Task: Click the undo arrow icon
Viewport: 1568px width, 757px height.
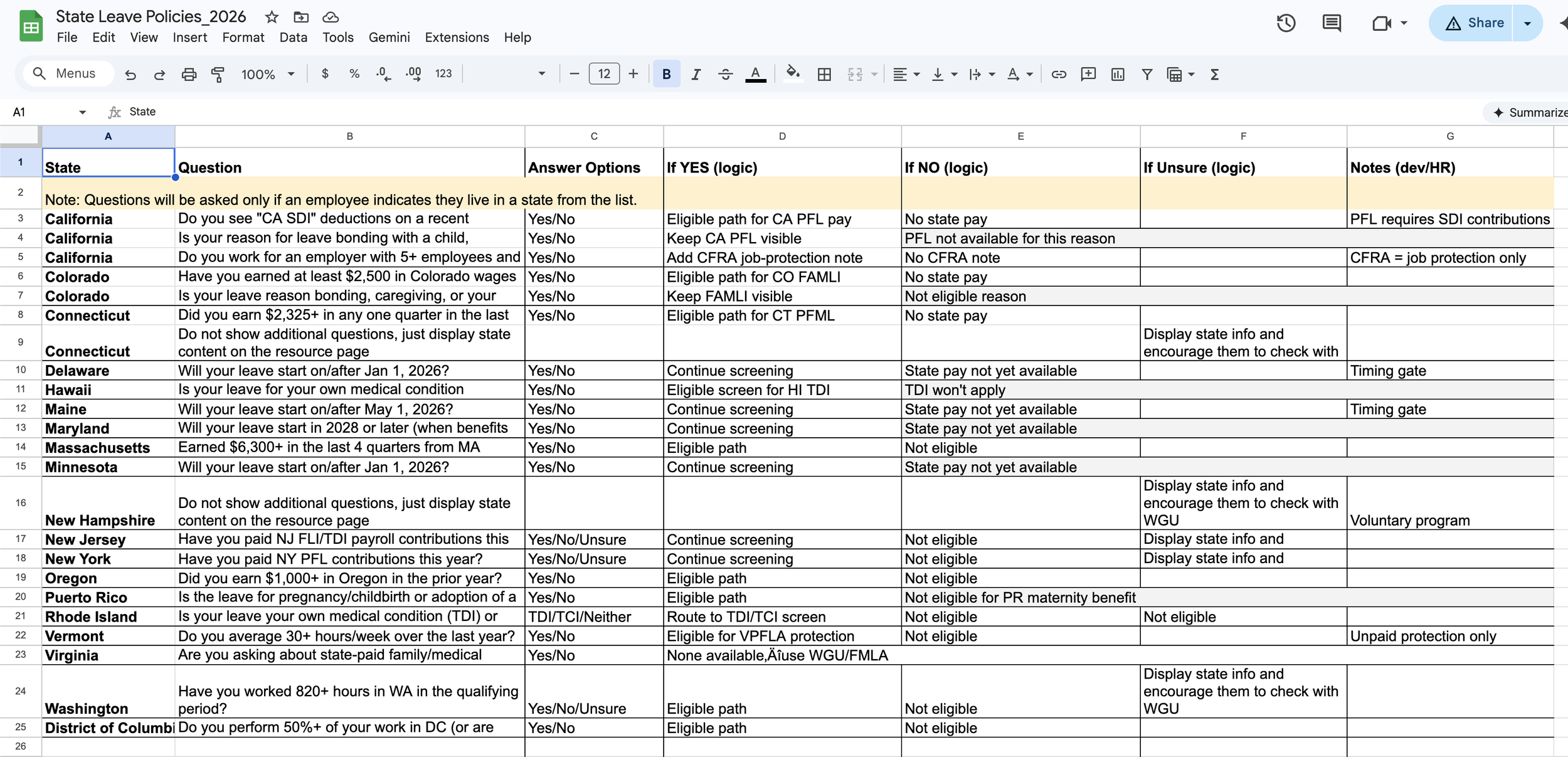Action: (x=130, y=75)
